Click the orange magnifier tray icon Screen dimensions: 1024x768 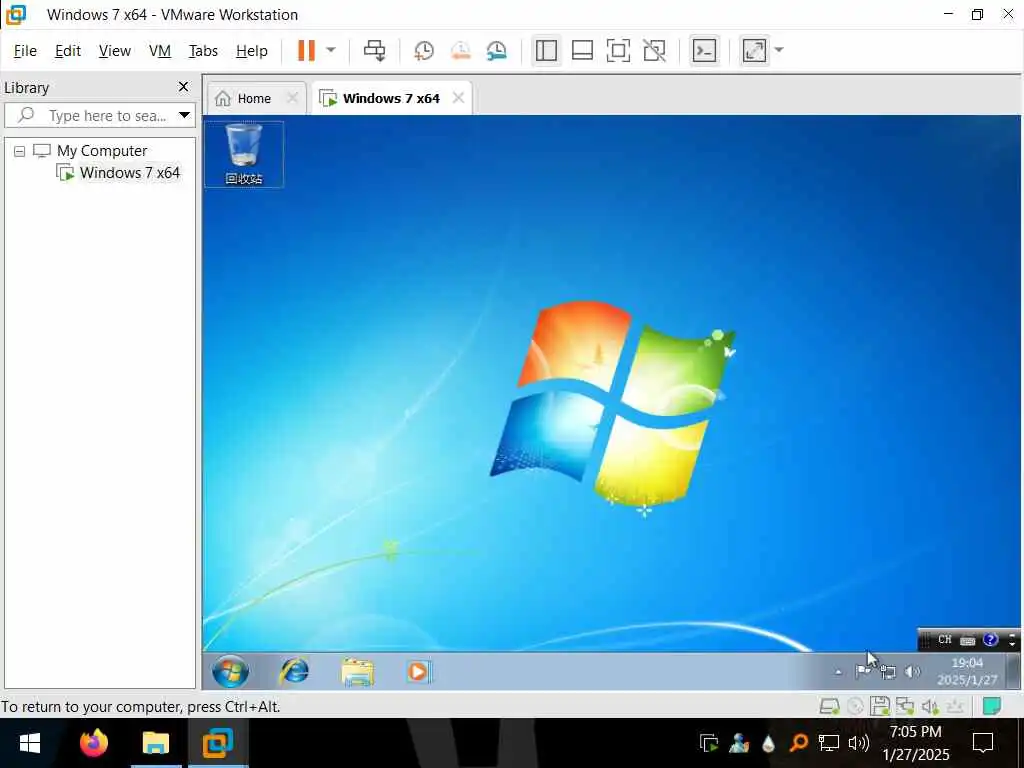click(798, 743)
